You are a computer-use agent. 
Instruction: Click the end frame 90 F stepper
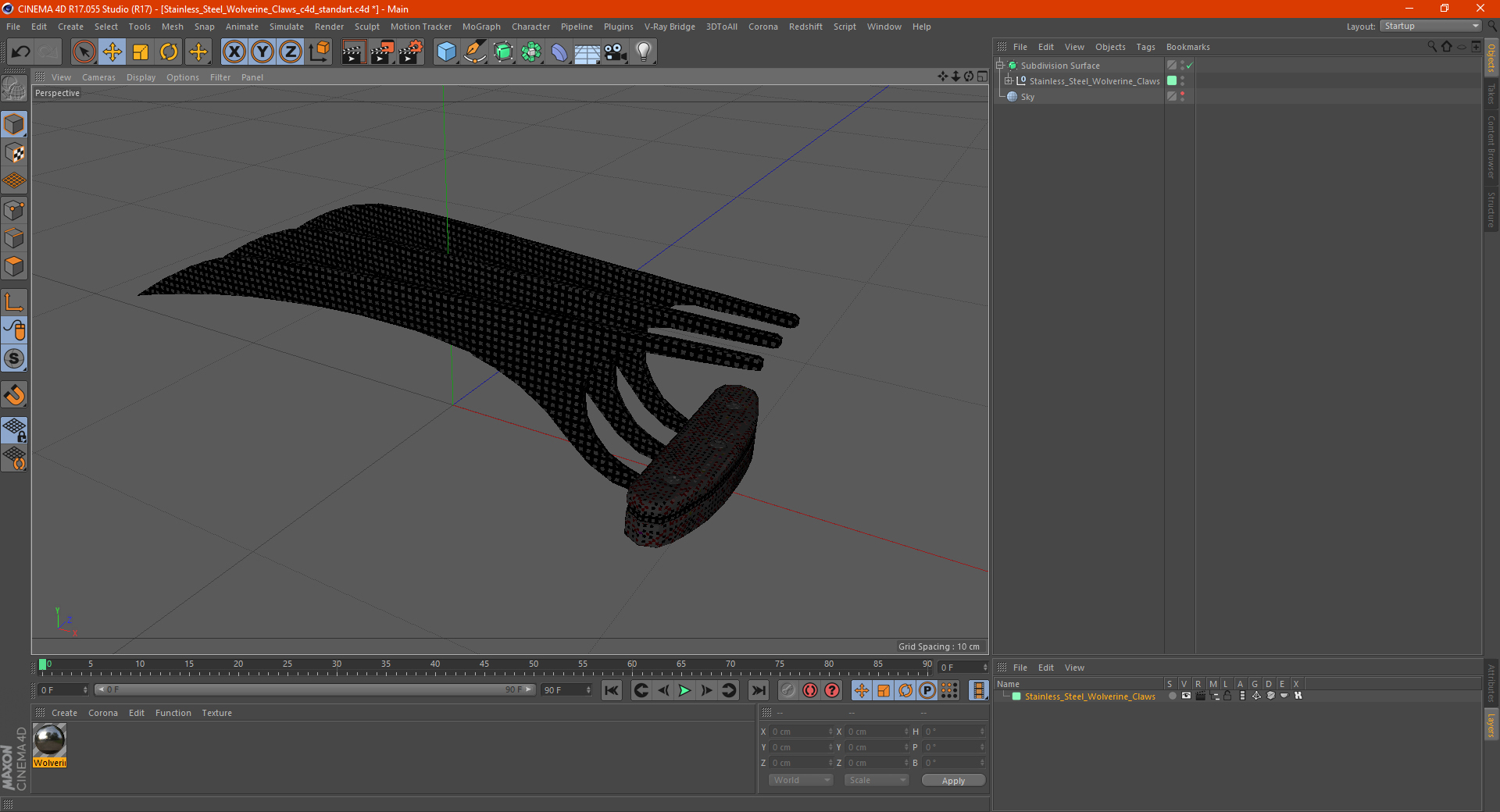point(588,690)
